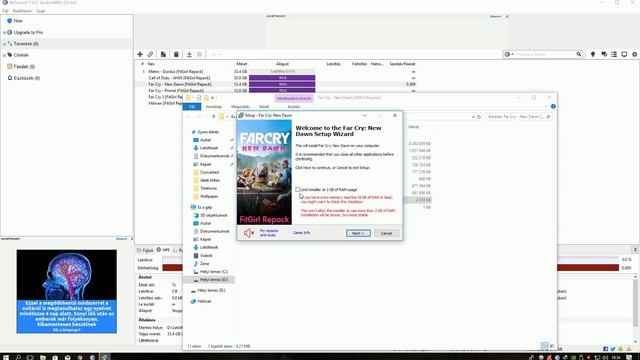Click Game Info link in setup wizard
The height and width of the screenshot is (360, 640).
click(302, 233)
